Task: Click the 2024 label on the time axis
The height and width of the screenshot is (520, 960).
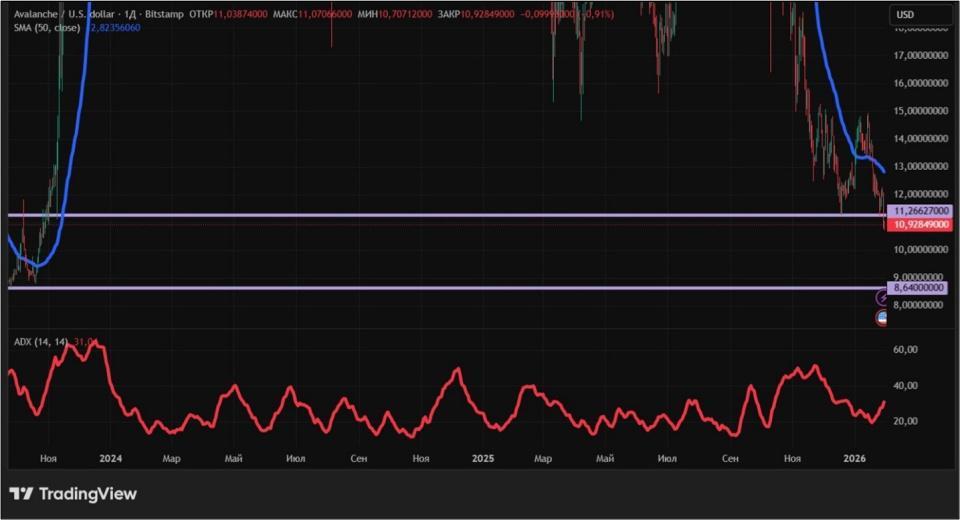Action: click(x=110, y=458)
